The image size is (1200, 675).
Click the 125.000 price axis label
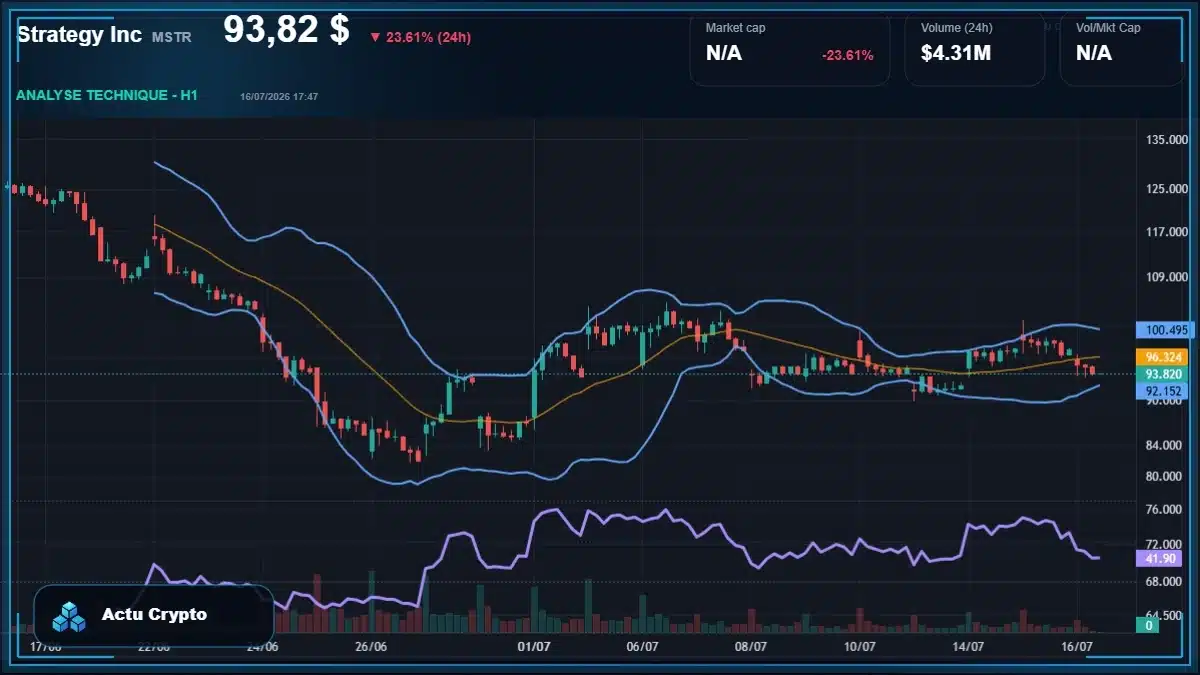click(1167, 189)
